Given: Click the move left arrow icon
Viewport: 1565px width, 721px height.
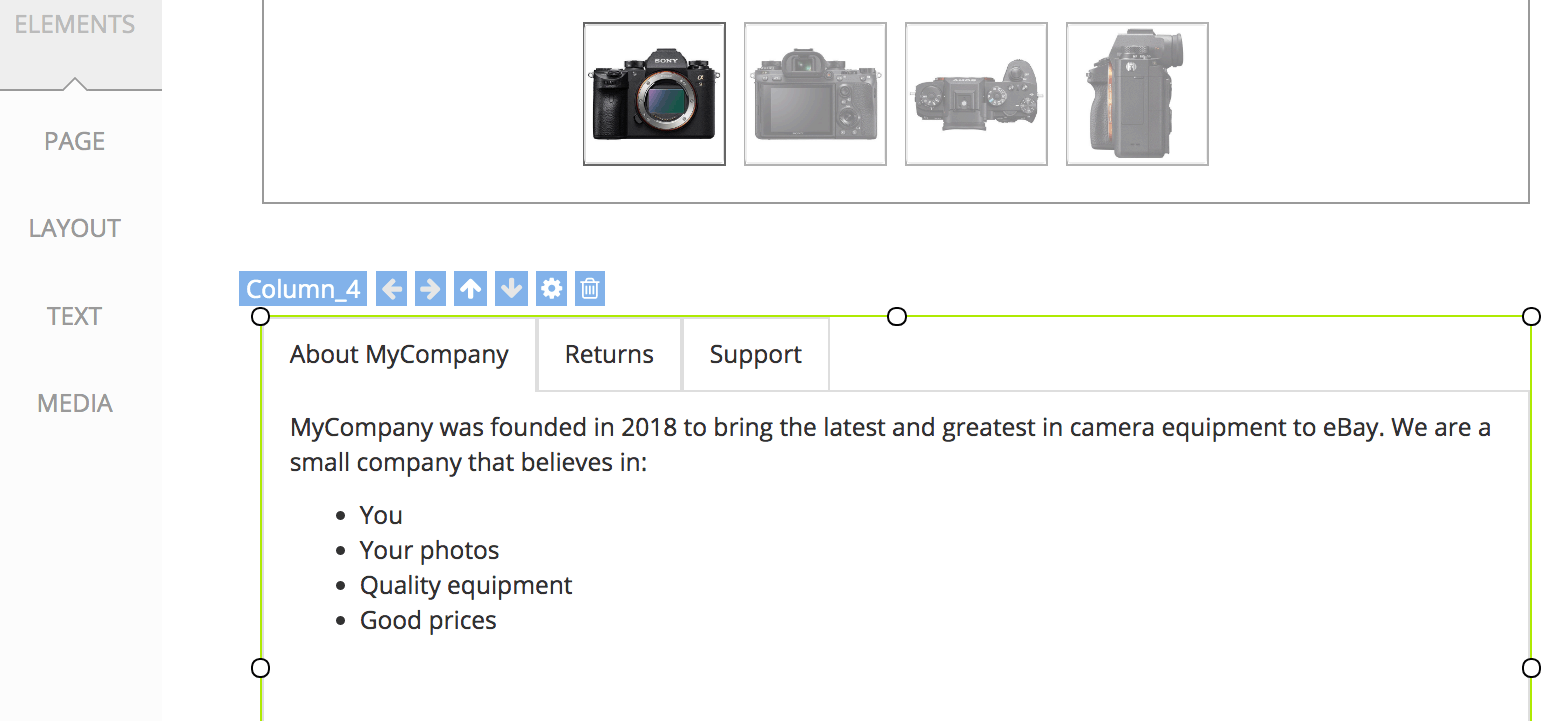Looking at the screenshot, I should click(392, 290).
